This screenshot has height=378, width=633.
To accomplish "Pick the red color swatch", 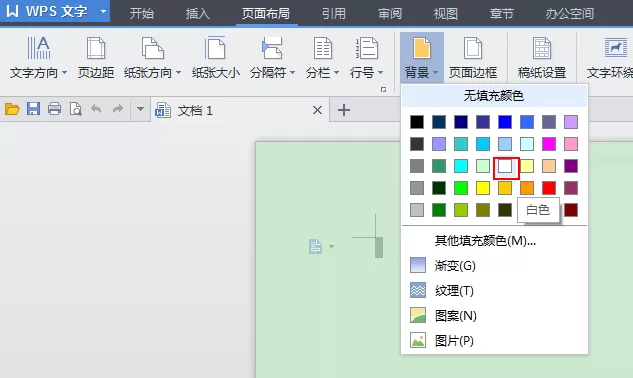I will 549,188.
